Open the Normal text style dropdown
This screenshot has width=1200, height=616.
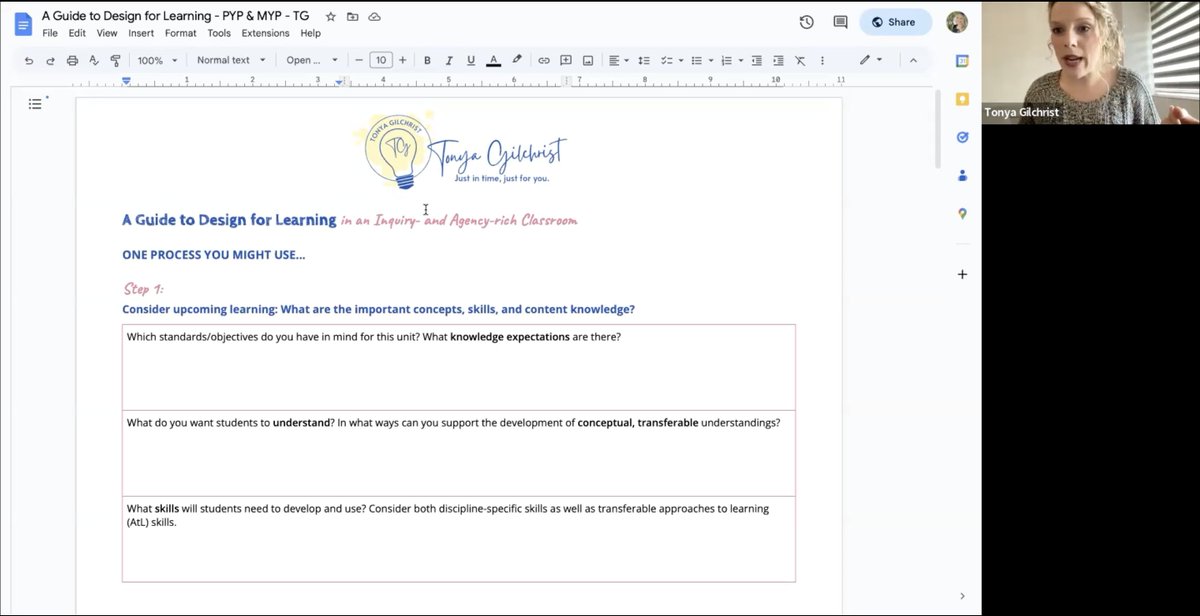231,60
